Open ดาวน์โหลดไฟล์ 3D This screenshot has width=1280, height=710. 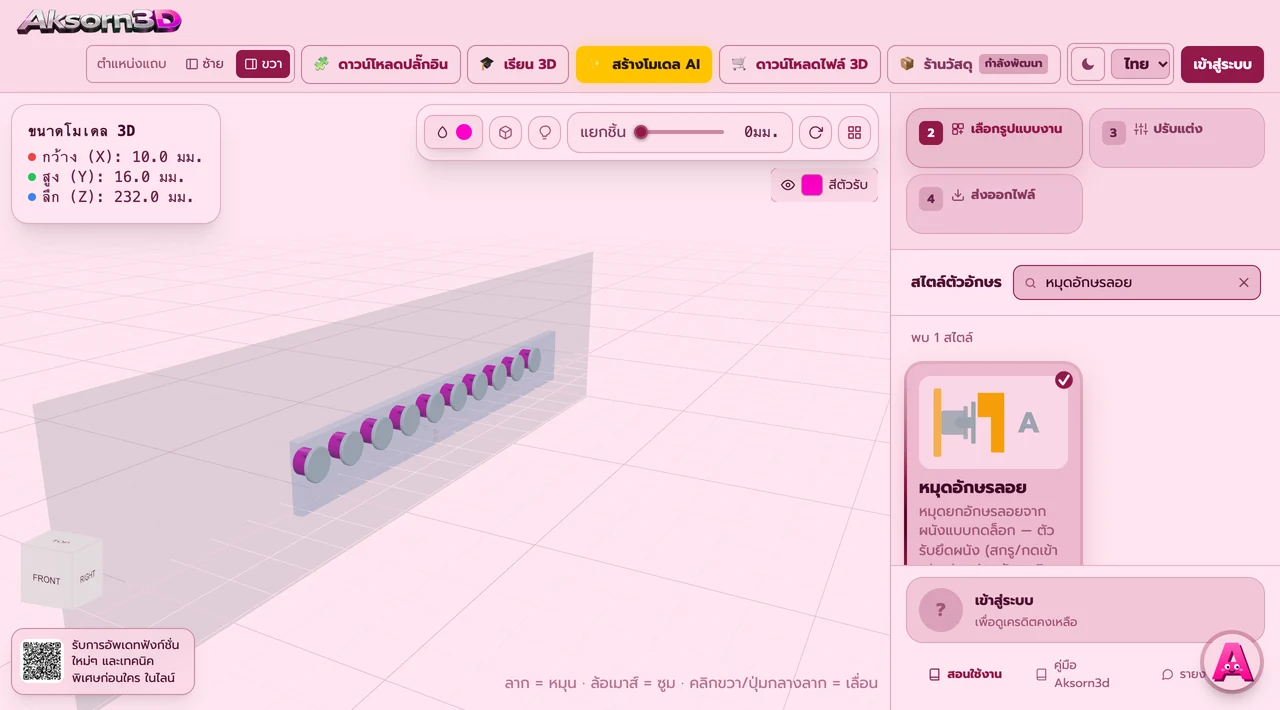tap(800, 64)
